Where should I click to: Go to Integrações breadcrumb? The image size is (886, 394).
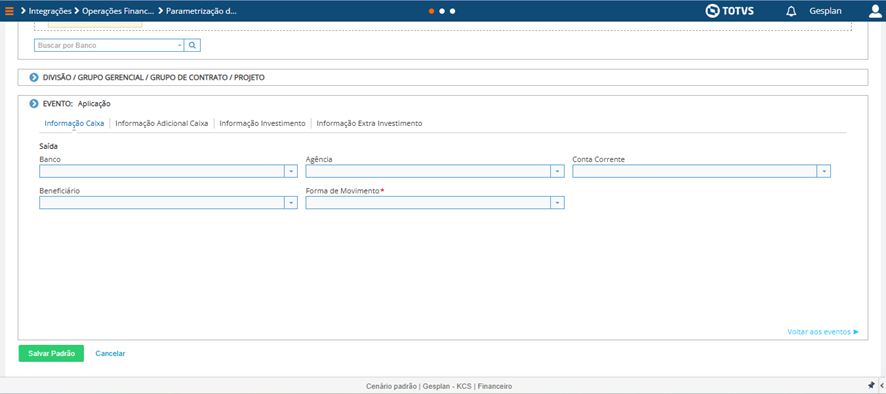pos(50,11)
